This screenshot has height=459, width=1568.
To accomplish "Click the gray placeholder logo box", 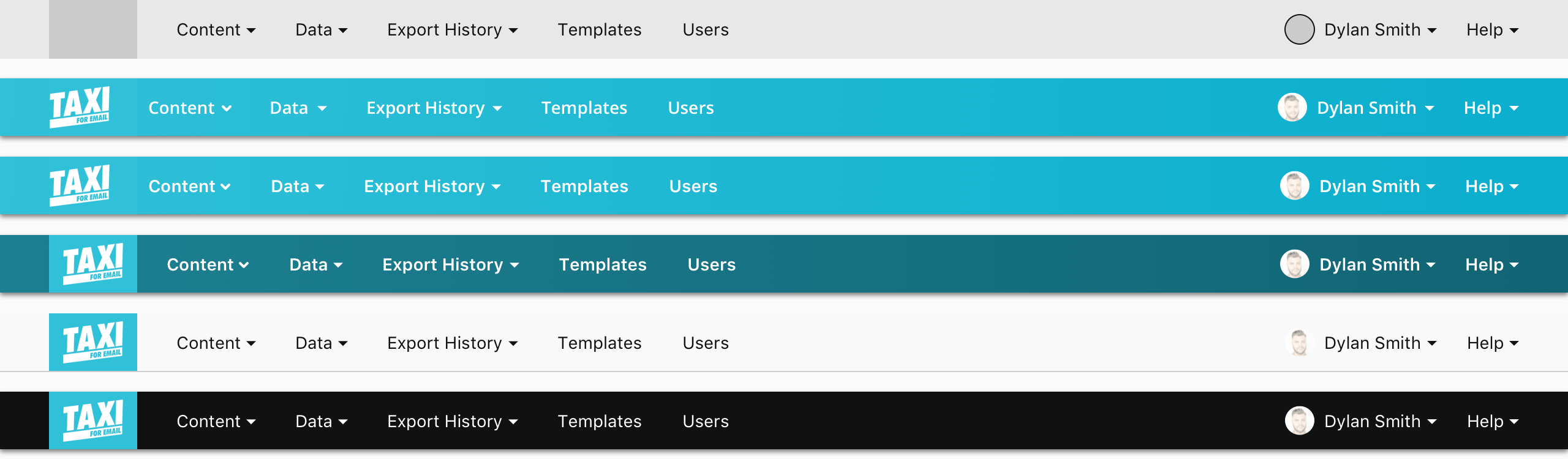I will pyautogui.click(x=93, y=29).
